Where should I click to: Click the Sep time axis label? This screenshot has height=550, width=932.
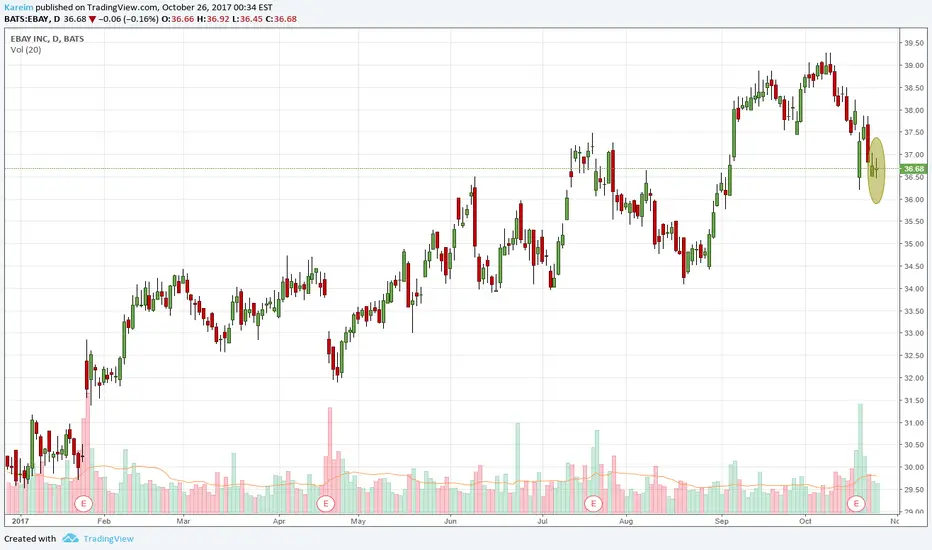click(721, 521)
